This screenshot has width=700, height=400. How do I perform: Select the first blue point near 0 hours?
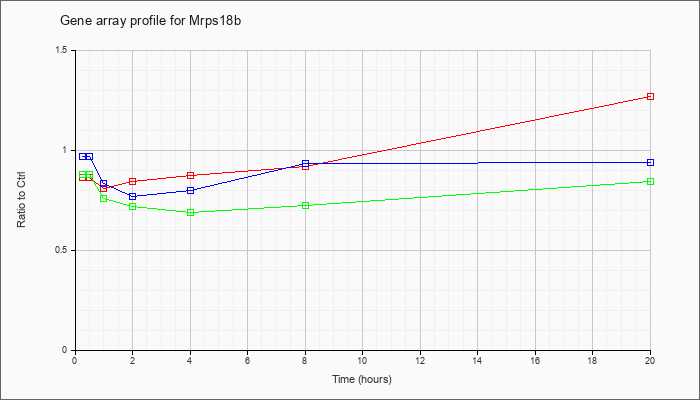tap(83, 156)
